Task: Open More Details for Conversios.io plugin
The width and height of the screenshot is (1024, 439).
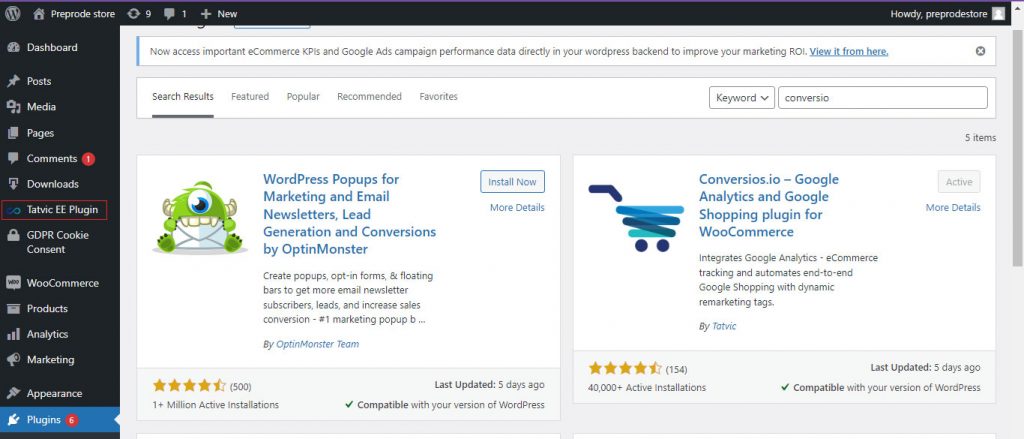Action: click(953, 208)
